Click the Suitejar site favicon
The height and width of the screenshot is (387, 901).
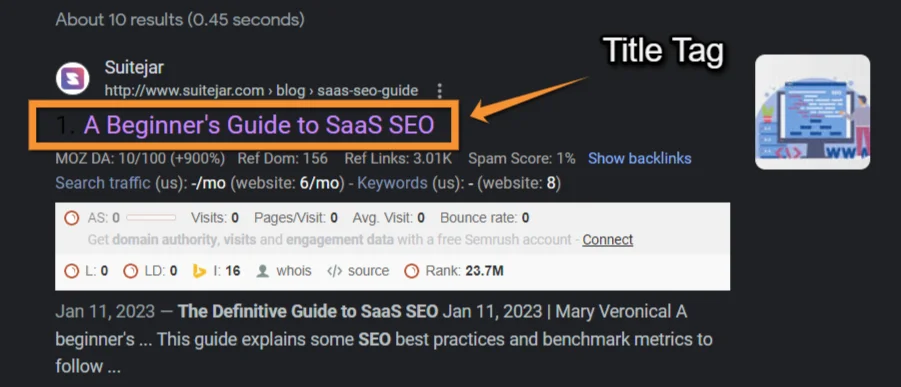[x=72, y=78]
